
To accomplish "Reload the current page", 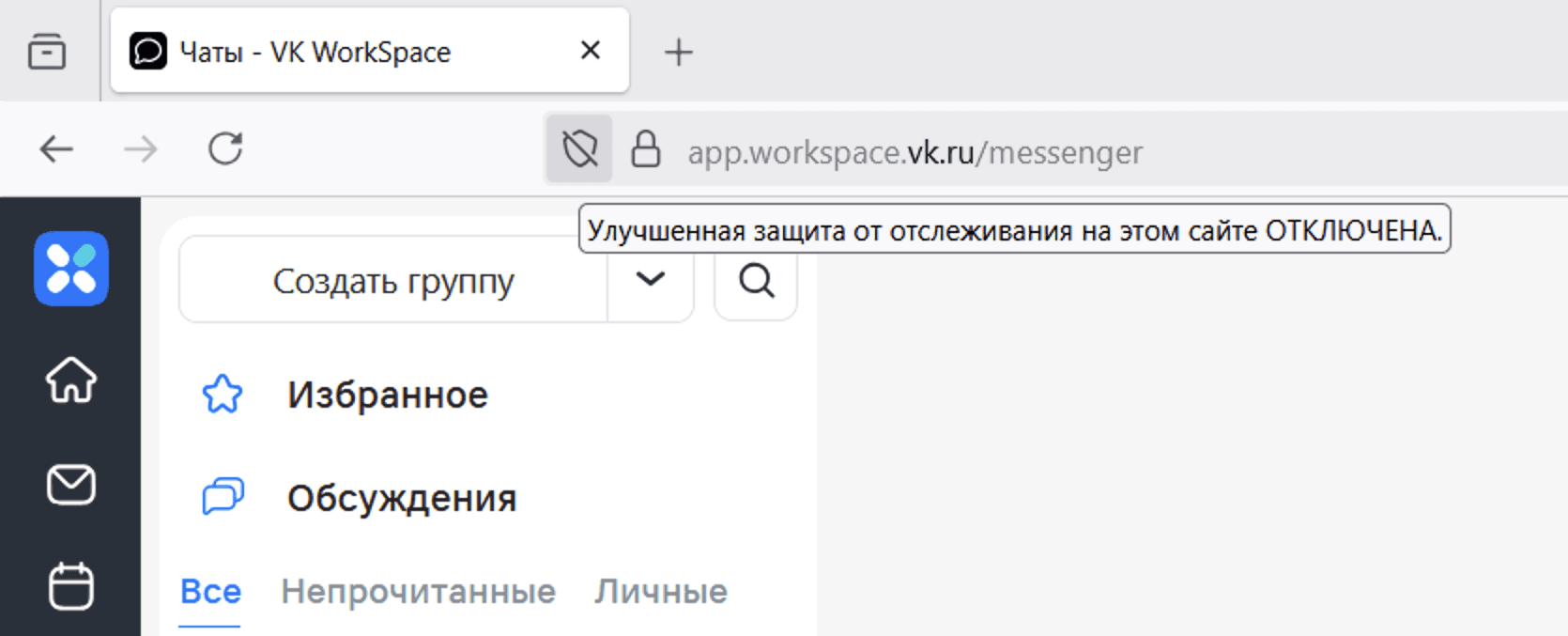I will (x=225, y=148).
